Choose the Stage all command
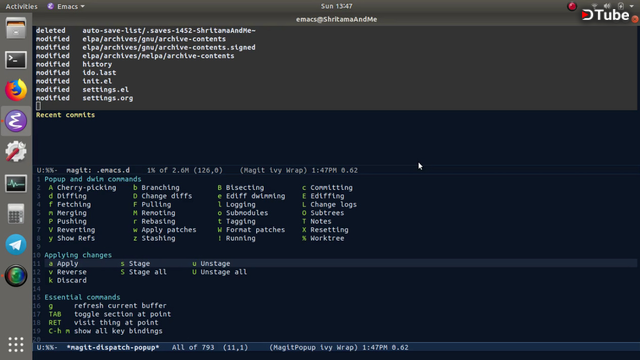Image resolution: width=640 pixels, height=360 pixels. click(143, 272)
